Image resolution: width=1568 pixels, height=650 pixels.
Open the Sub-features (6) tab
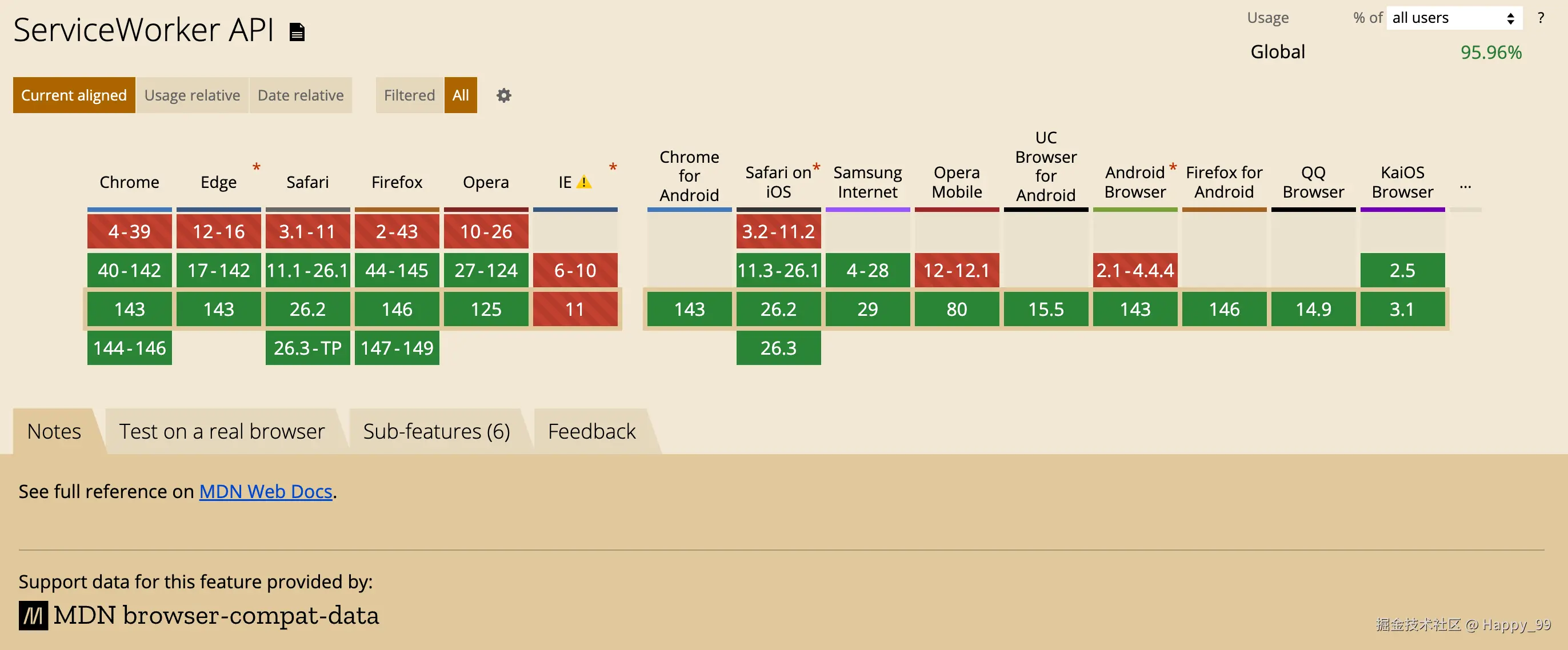pyautogui.click(x=436, y=431)
